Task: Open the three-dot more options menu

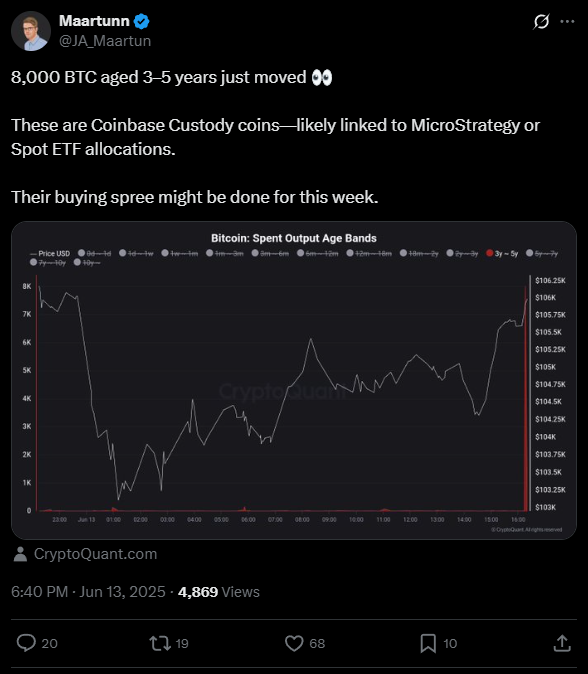Action: (x=567, y=21)
